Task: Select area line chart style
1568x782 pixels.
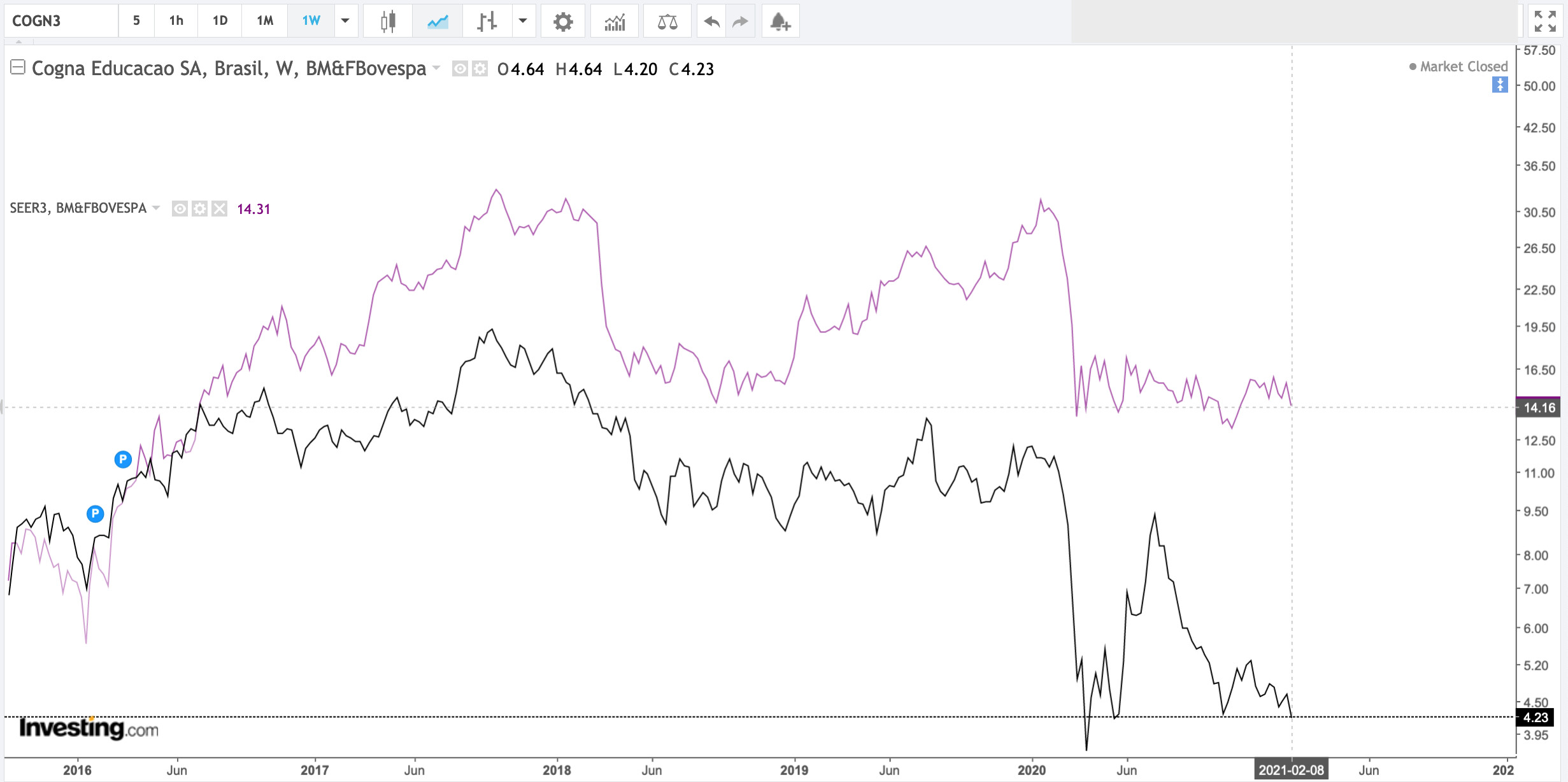Action: tap(438, 22)
